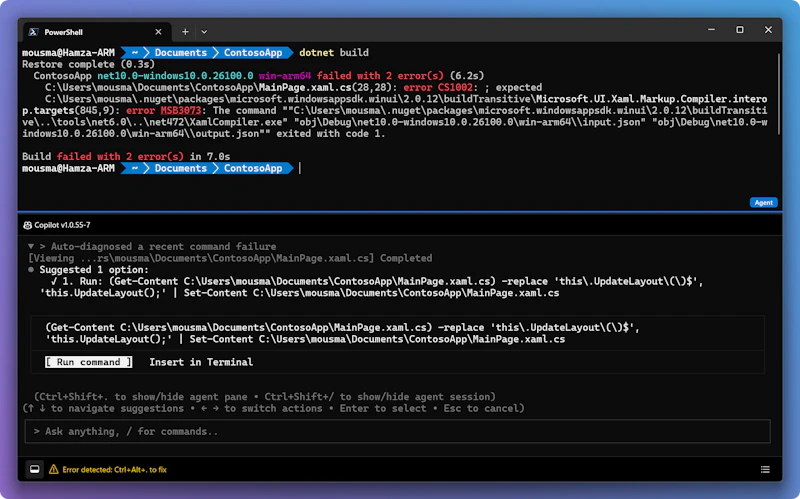Click the Error detected fix message
Screen dimensions: 800x499
(115, 469)
